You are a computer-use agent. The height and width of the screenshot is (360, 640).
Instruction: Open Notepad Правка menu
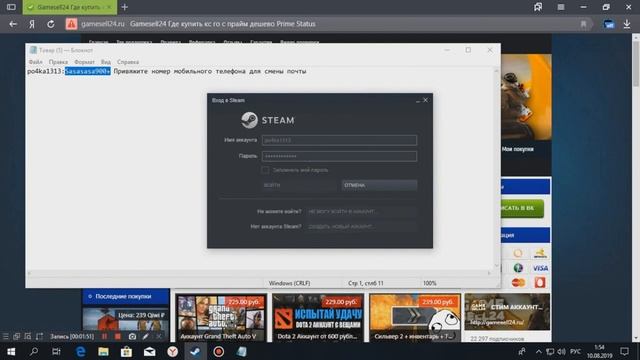coord(58,62)
